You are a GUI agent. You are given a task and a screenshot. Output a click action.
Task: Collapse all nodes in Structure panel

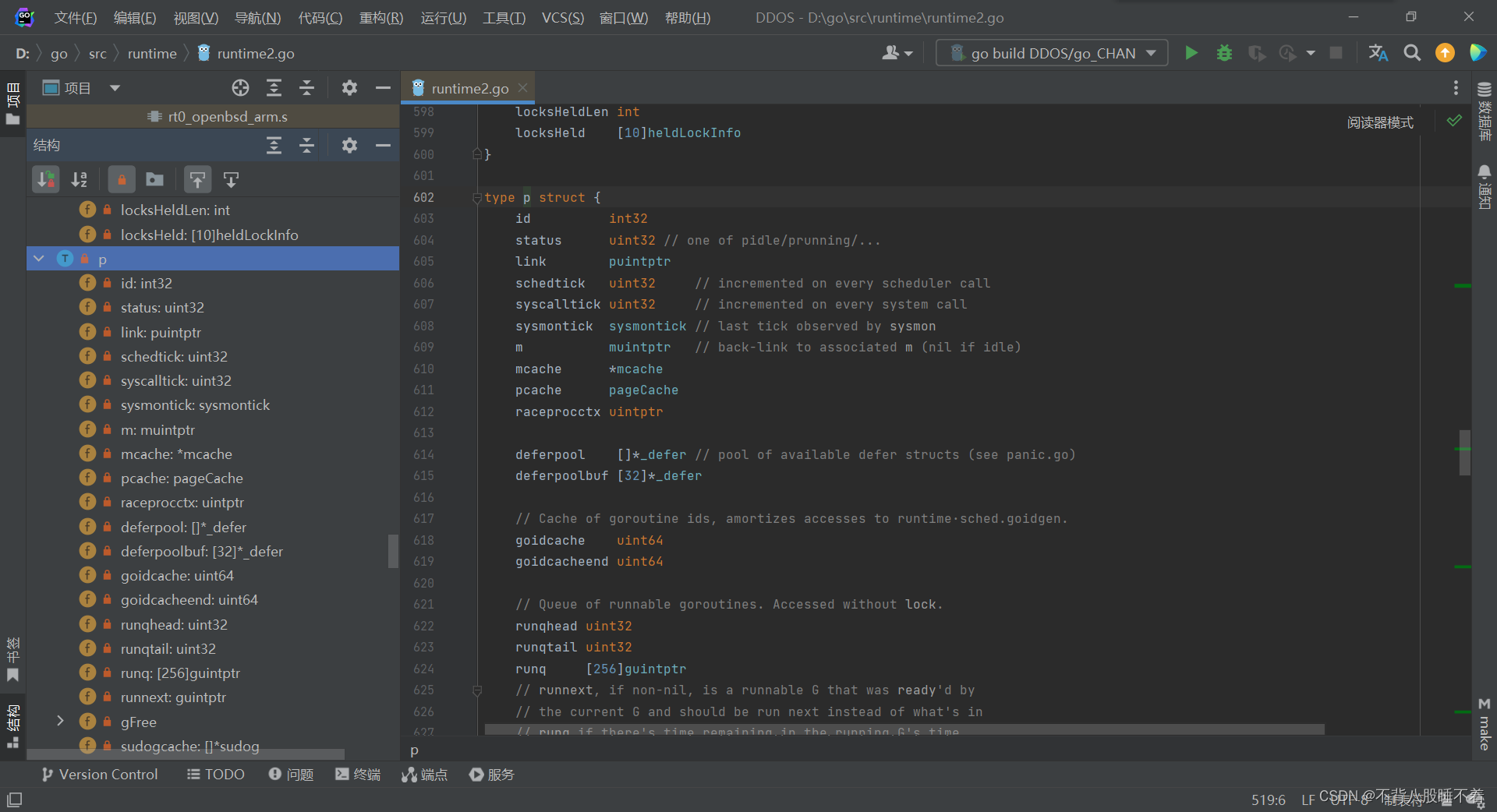pyautogui.click(x=306, y=145)
